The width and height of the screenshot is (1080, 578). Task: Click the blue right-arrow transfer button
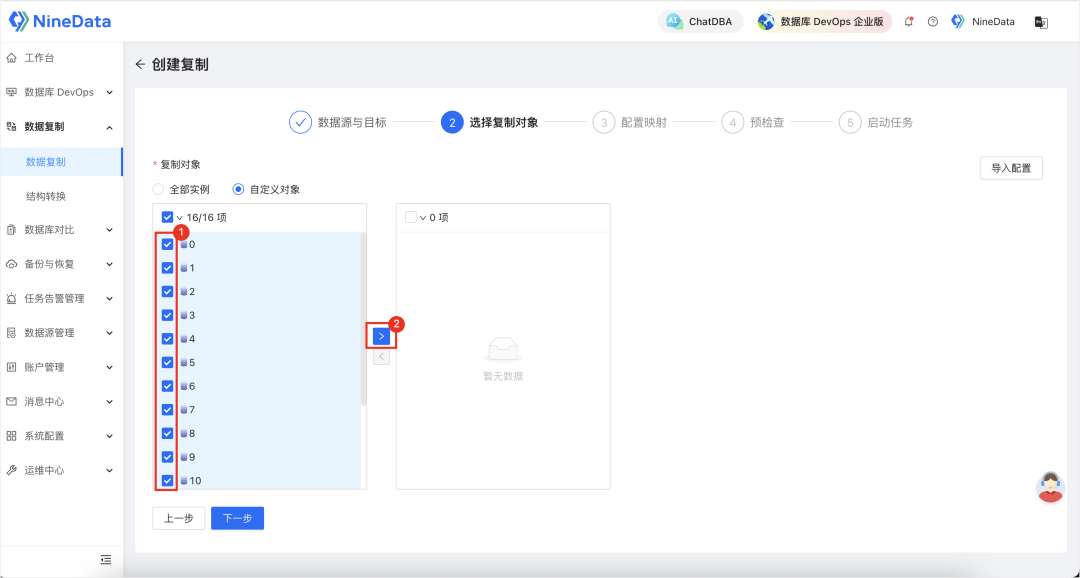(x=381, y=335)
